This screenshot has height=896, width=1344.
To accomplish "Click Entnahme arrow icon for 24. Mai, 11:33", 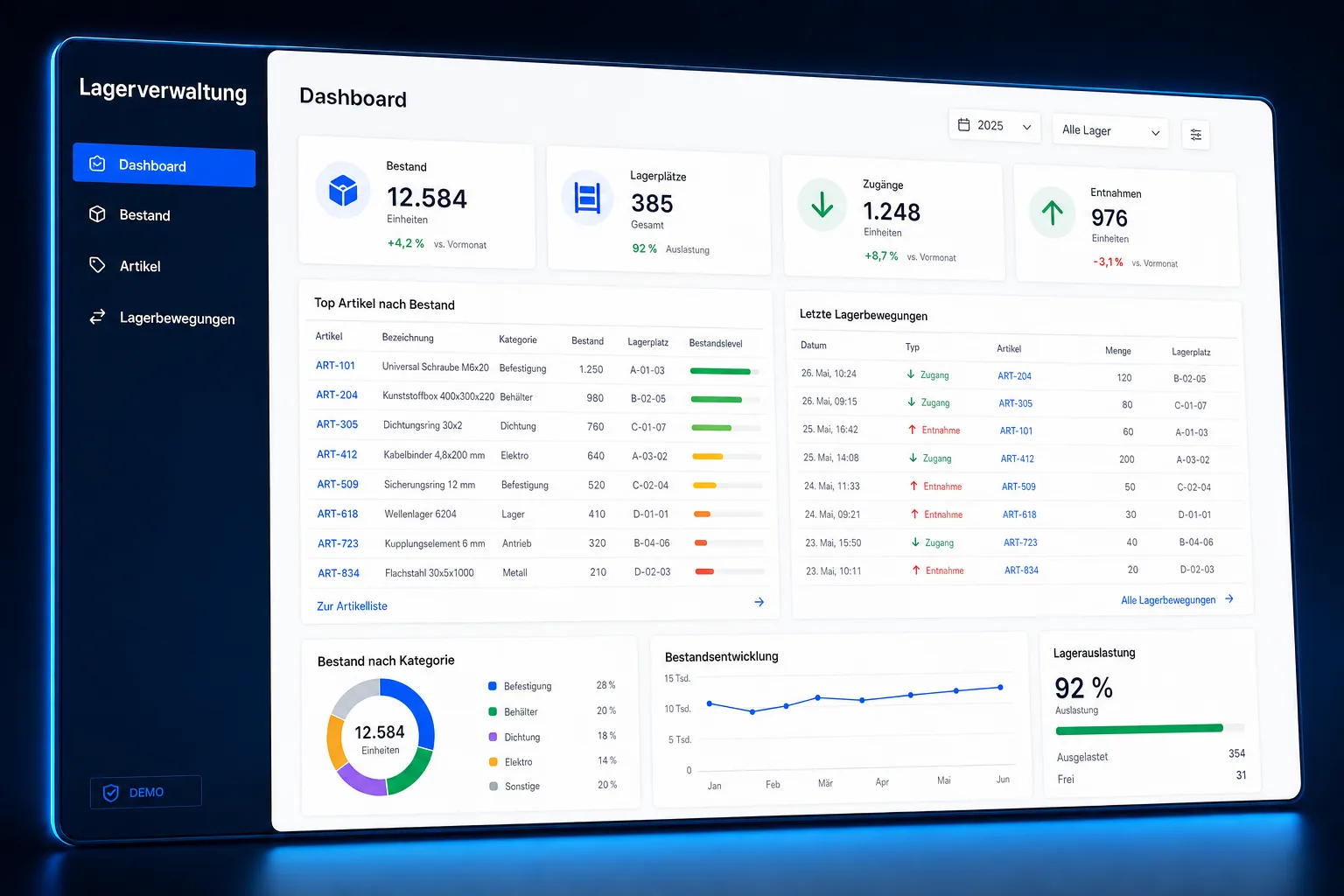I will pos(914,486).
